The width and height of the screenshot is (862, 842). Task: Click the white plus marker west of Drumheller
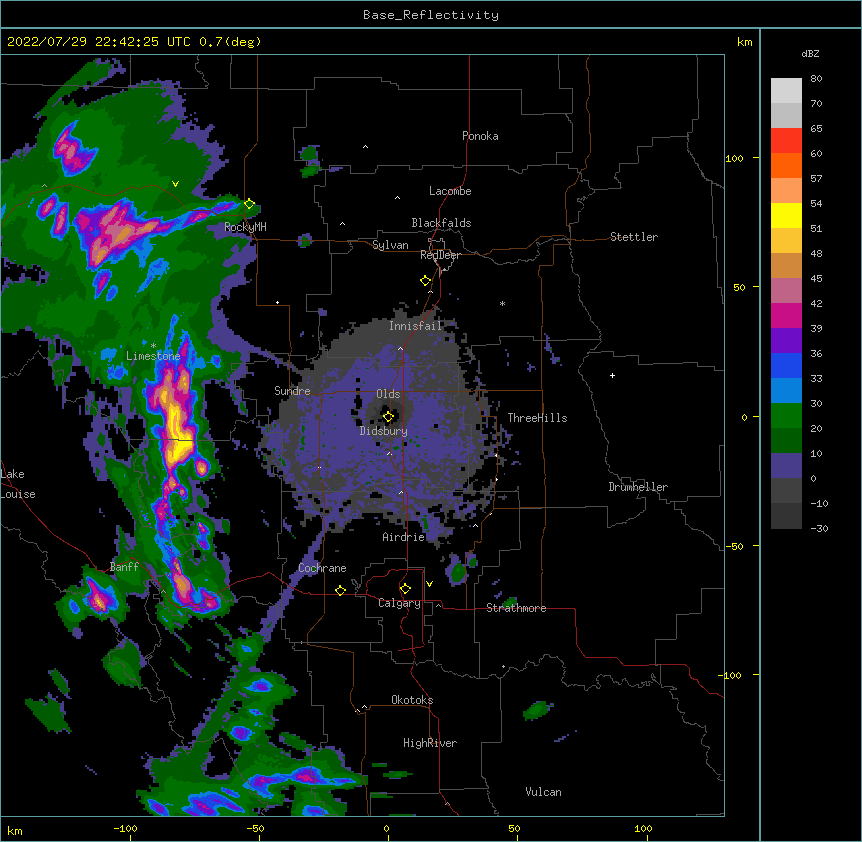click(612, 375)
